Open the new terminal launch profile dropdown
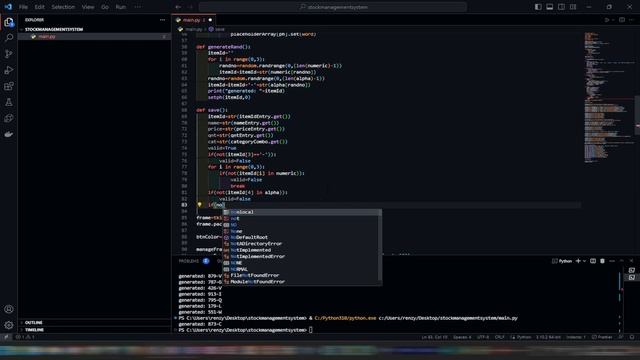Image resolution: width=640 pixels, height=360 pixels. coord(584,261)
